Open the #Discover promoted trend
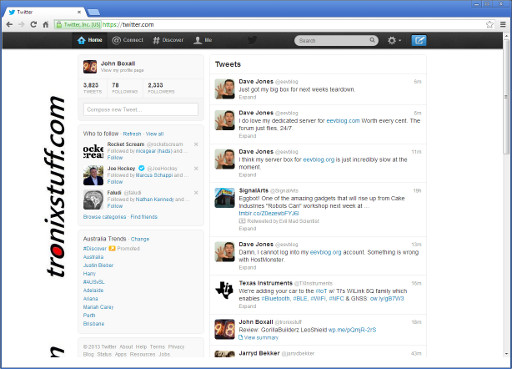The image size is (512, 369). [x=95, y=249]
